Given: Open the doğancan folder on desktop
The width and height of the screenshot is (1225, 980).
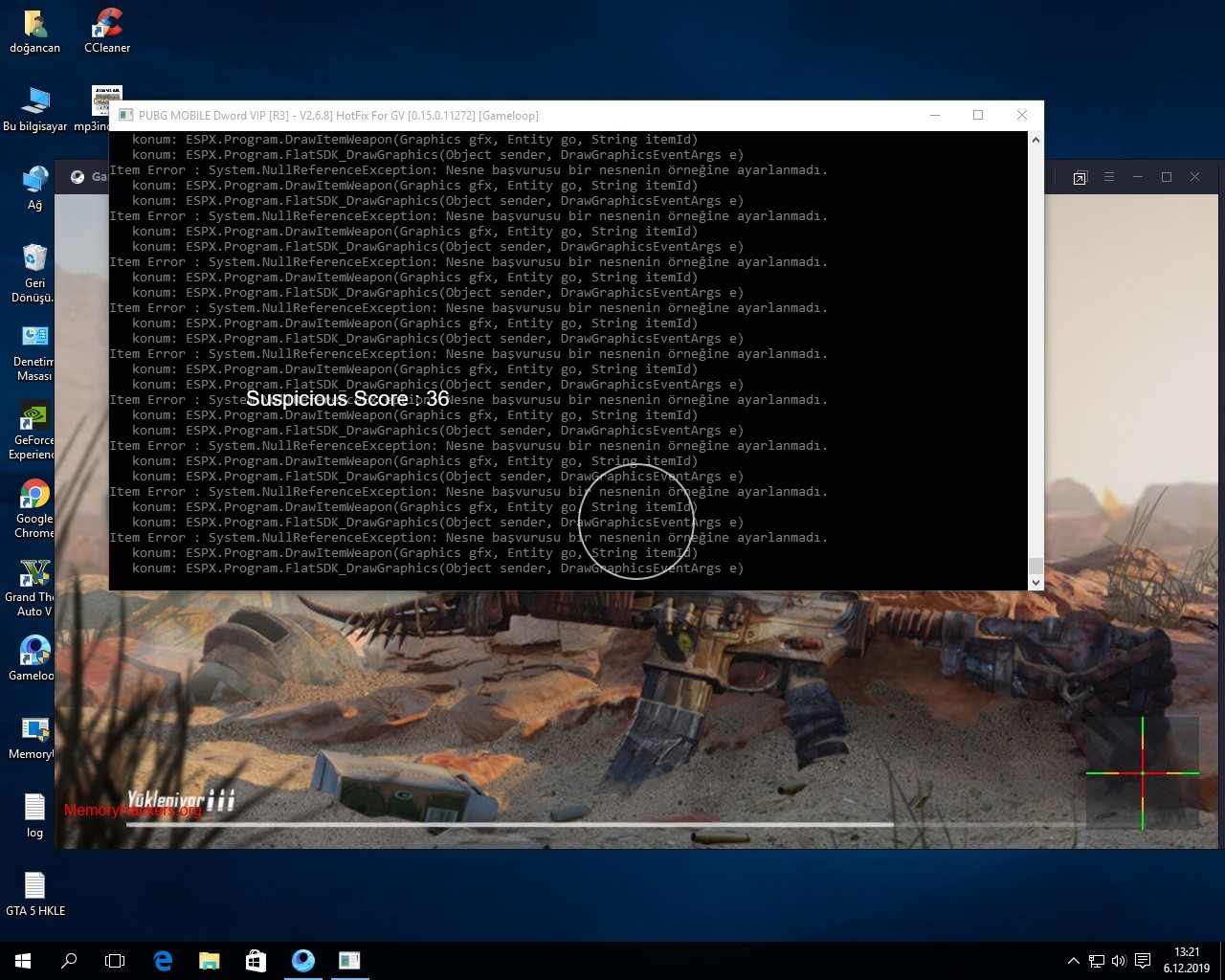Looking at the screenshot, I should click(34, 32).
